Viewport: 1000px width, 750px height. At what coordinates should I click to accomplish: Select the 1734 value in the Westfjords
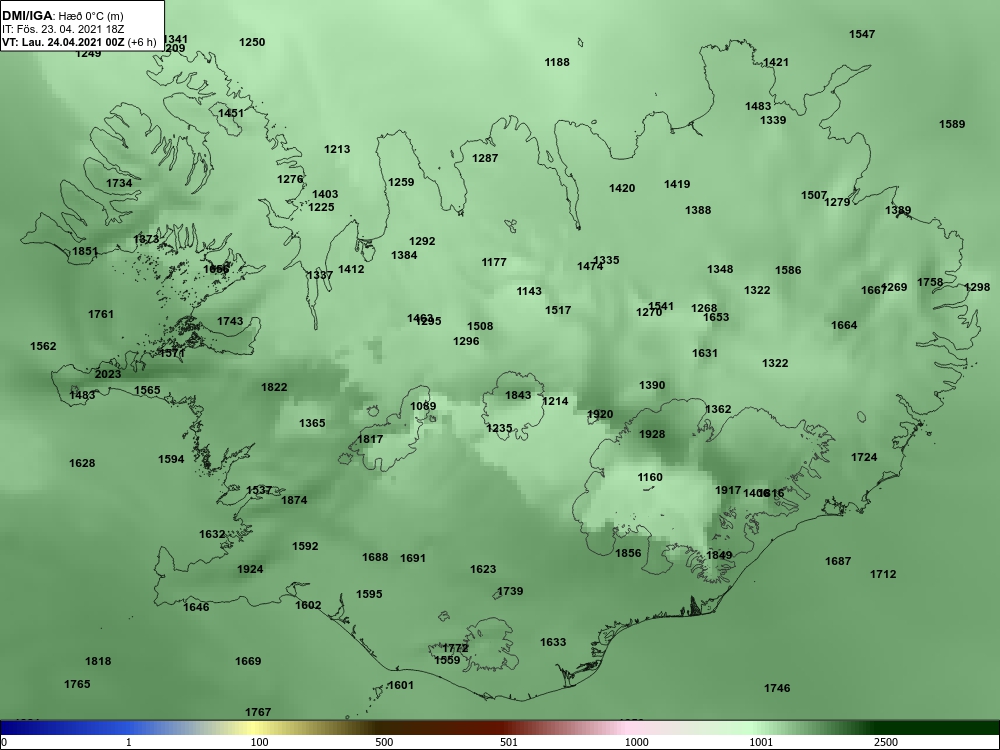119,183
